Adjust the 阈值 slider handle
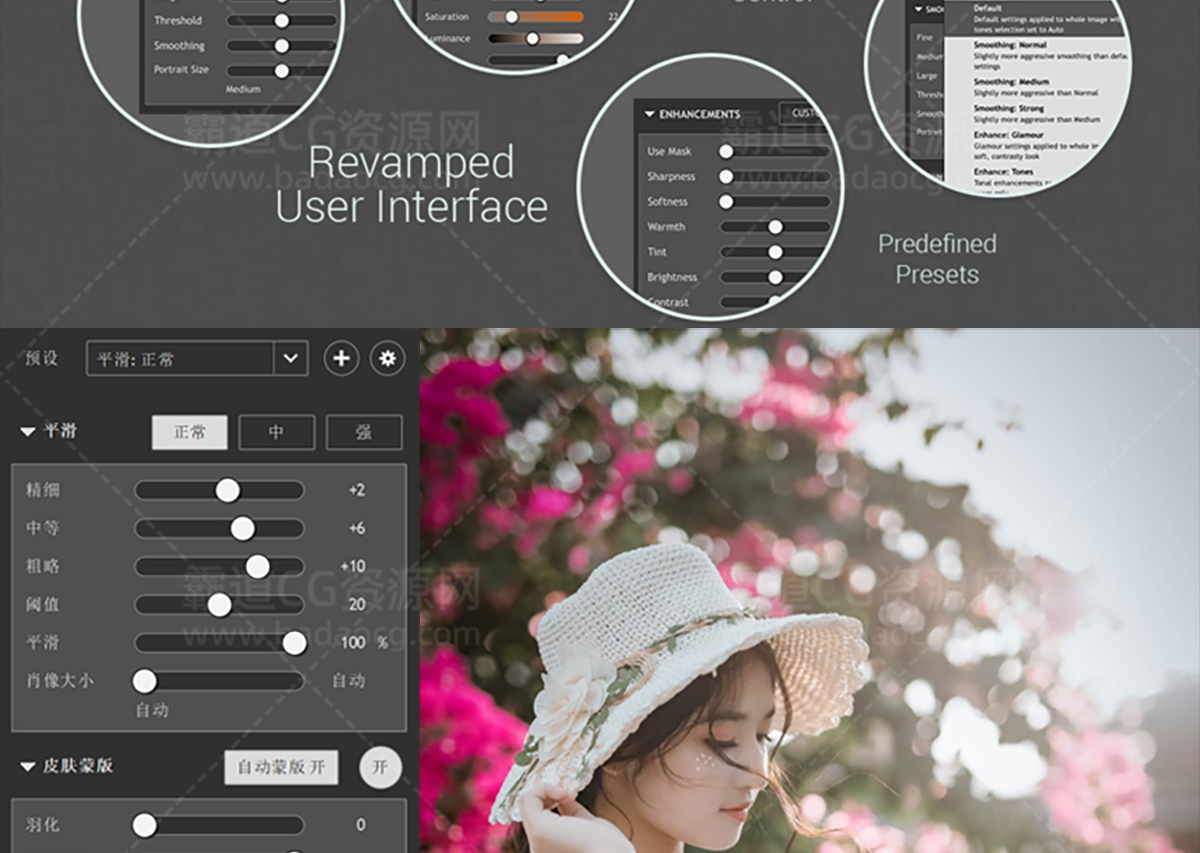1200x853 pixels. point(220,604)
